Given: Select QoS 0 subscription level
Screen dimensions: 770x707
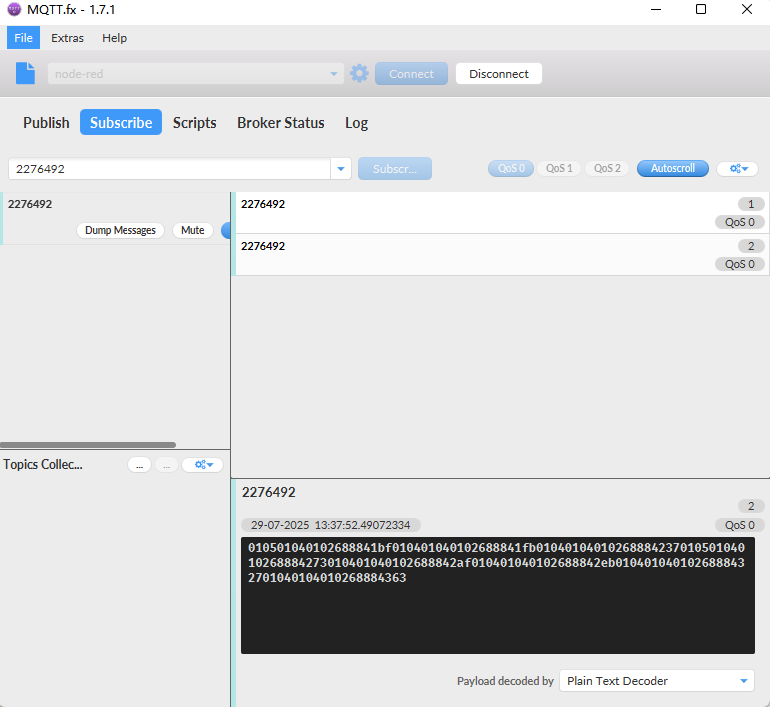Looking at the screenshot, I should coord(511,168).
